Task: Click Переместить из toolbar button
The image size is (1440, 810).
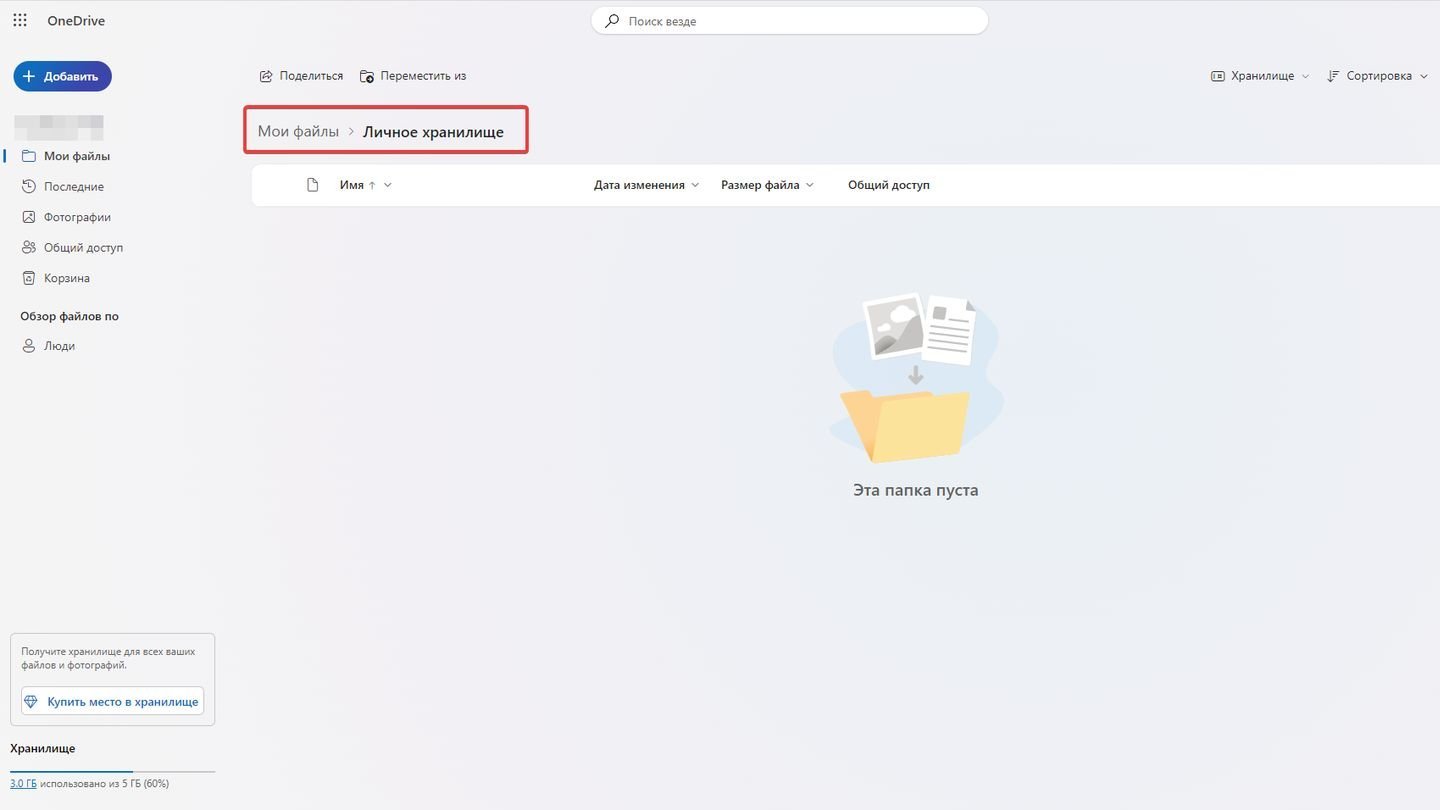Action: pyautogui.click(x=413, y=76)
